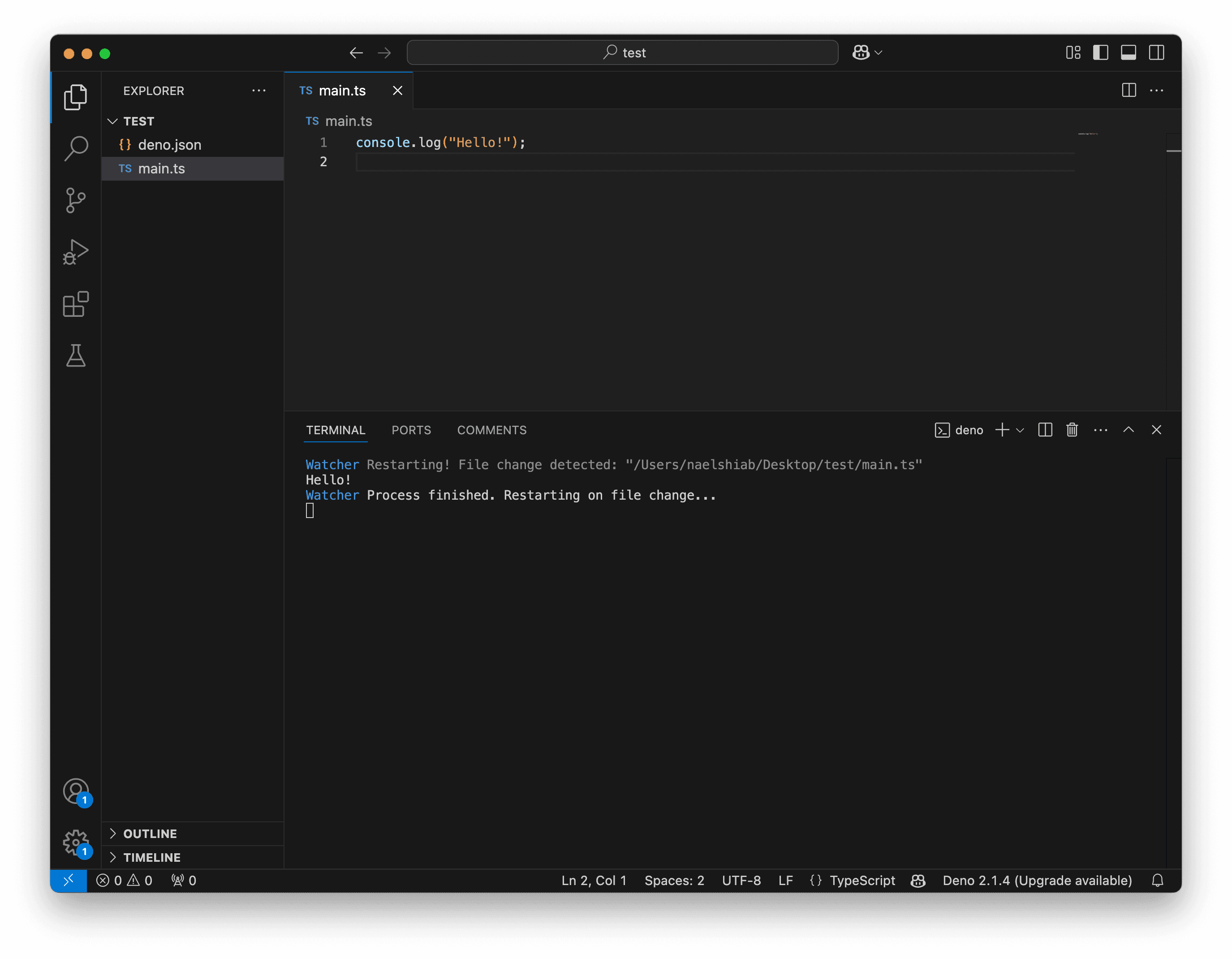Click the EXPLORER panel title
Viewport: 1232px width, 959px height.
point(153,90)
